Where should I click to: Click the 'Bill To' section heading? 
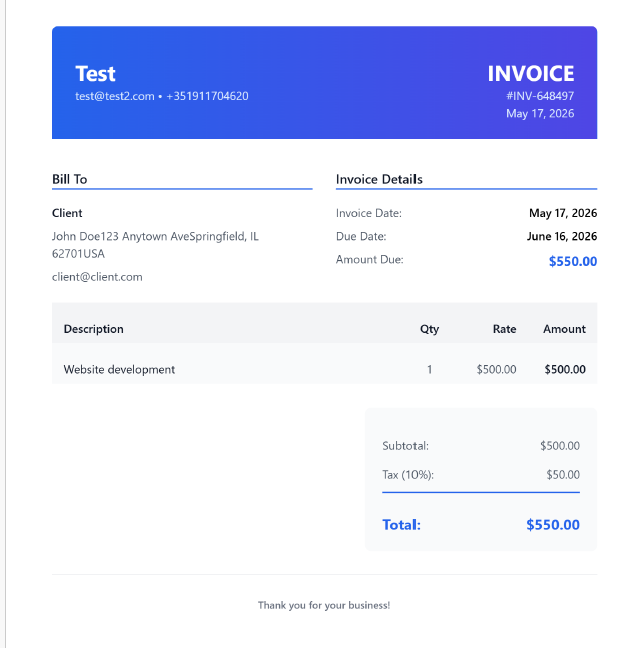pyautogui.click(x=69, y=179)
